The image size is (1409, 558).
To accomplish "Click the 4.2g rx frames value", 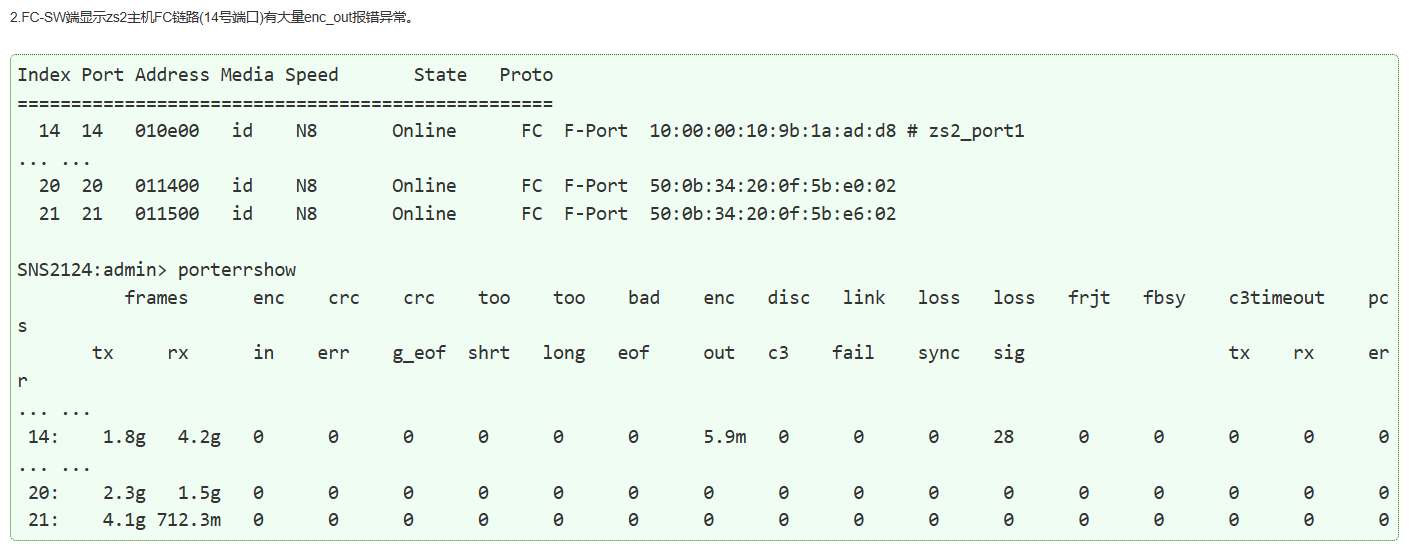I will pyautogui.click(x=199, y=437).
